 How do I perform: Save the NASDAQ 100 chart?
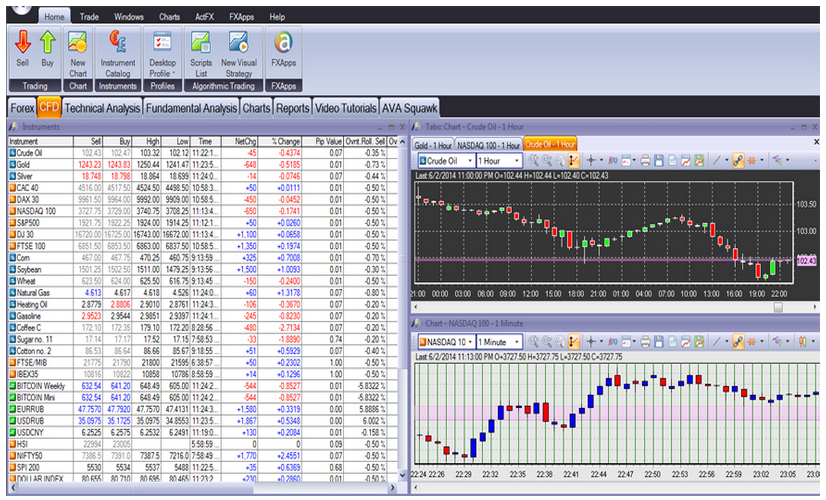tap(658, 342)
